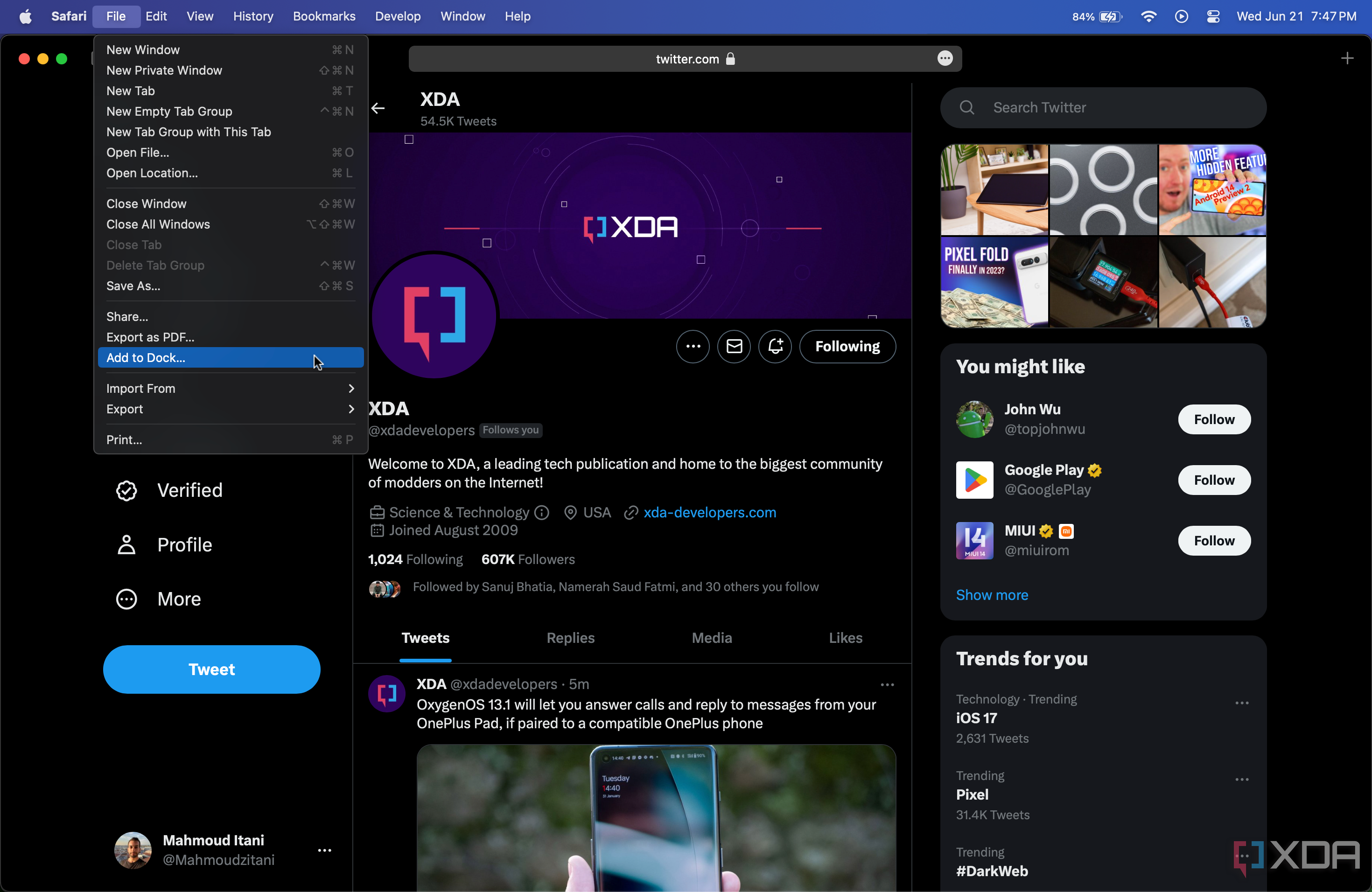Click the XDA tweet options ellipsis icon
The height and width of the screenshot is (892, 1372).
[886, 685]
